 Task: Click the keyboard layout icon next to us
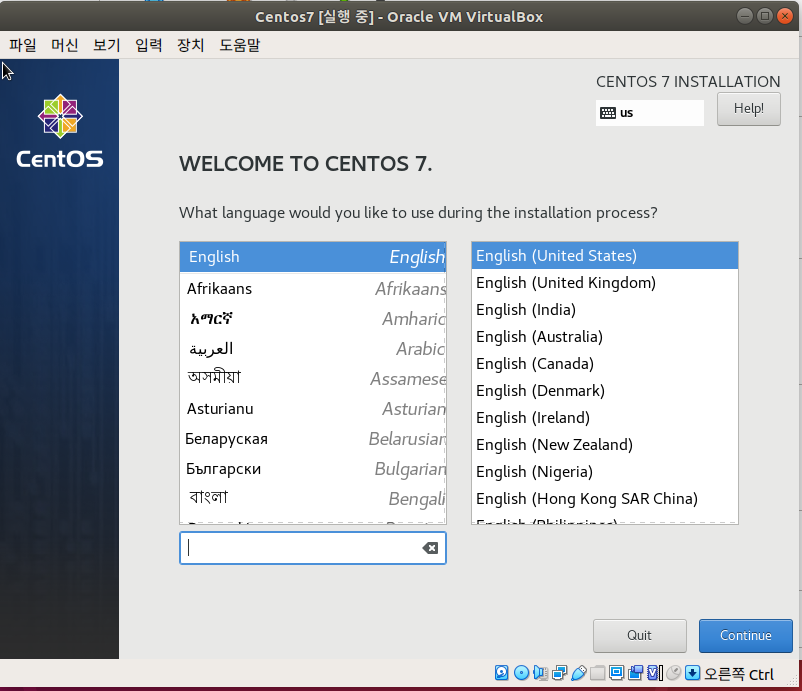click(x=608, y=113)
